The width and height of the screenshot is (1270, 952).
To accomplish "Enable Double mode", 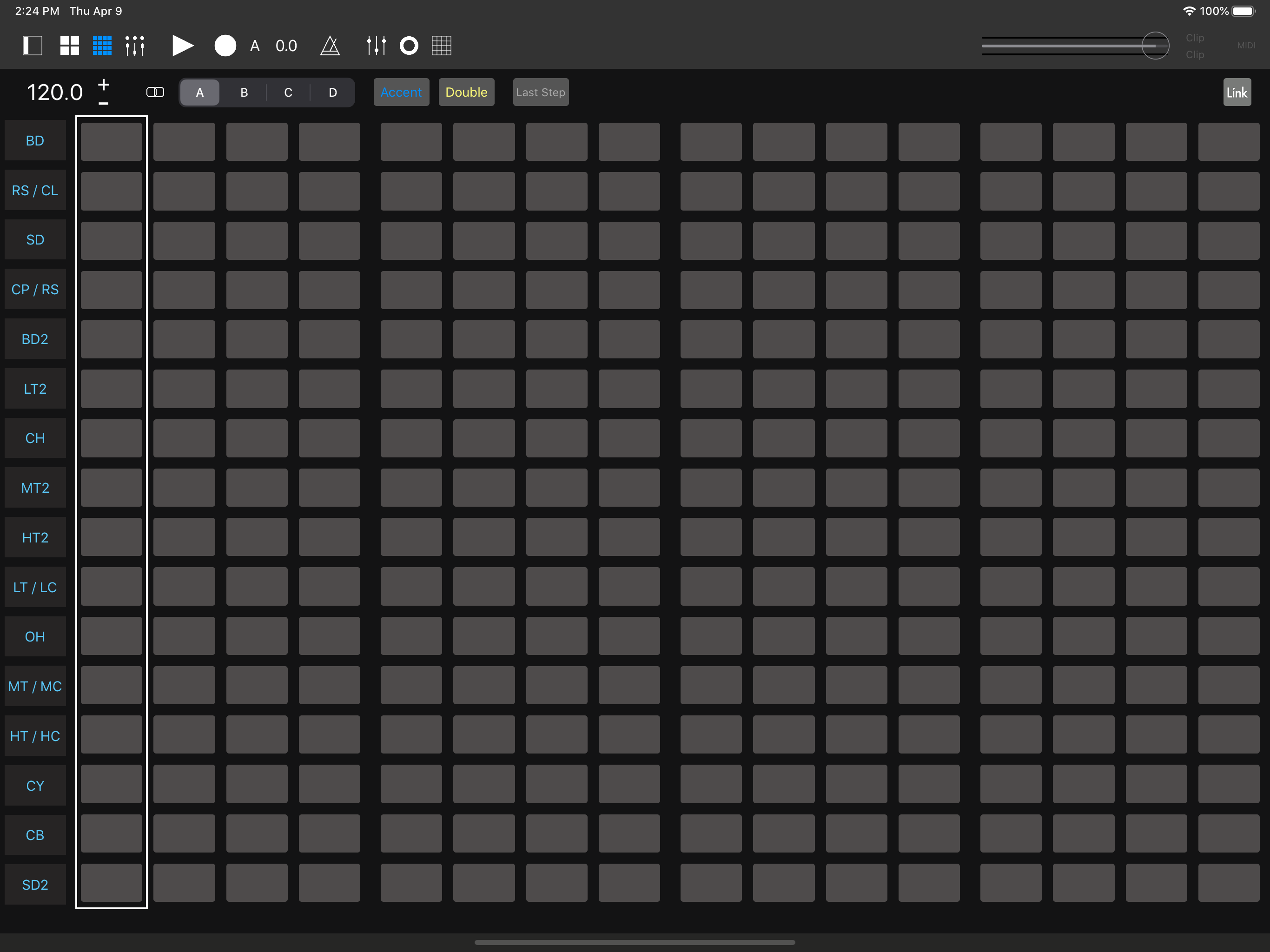I will [466, 93].
